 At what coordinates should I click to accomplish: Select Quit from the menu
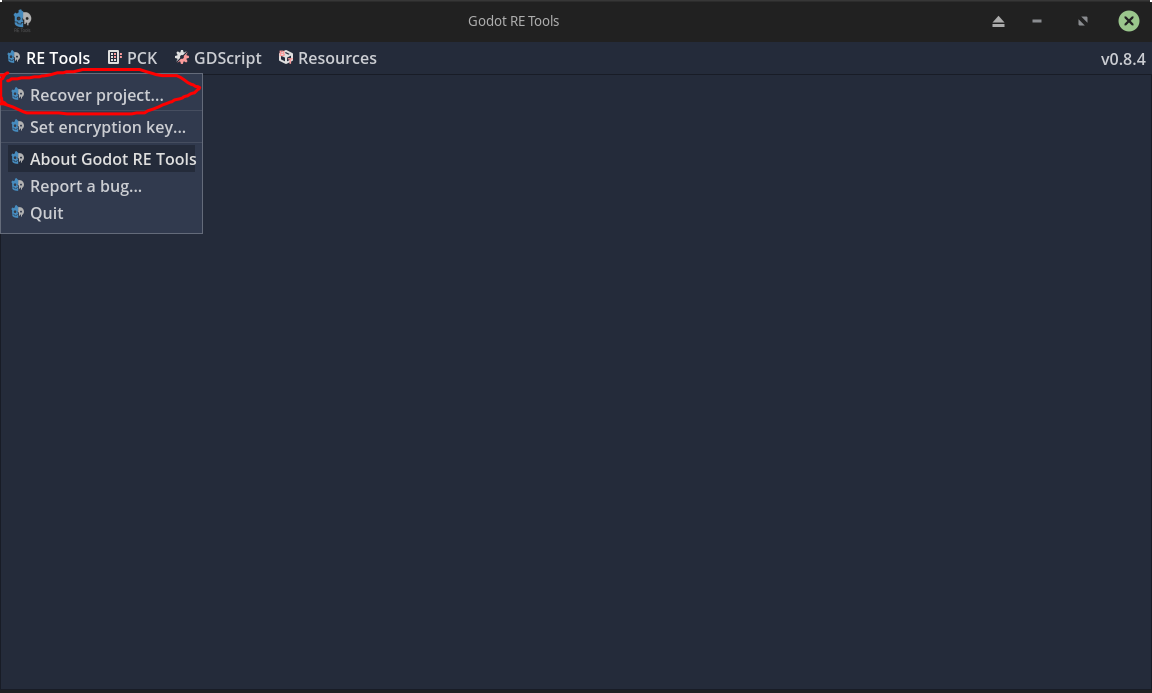coord(101,213)
